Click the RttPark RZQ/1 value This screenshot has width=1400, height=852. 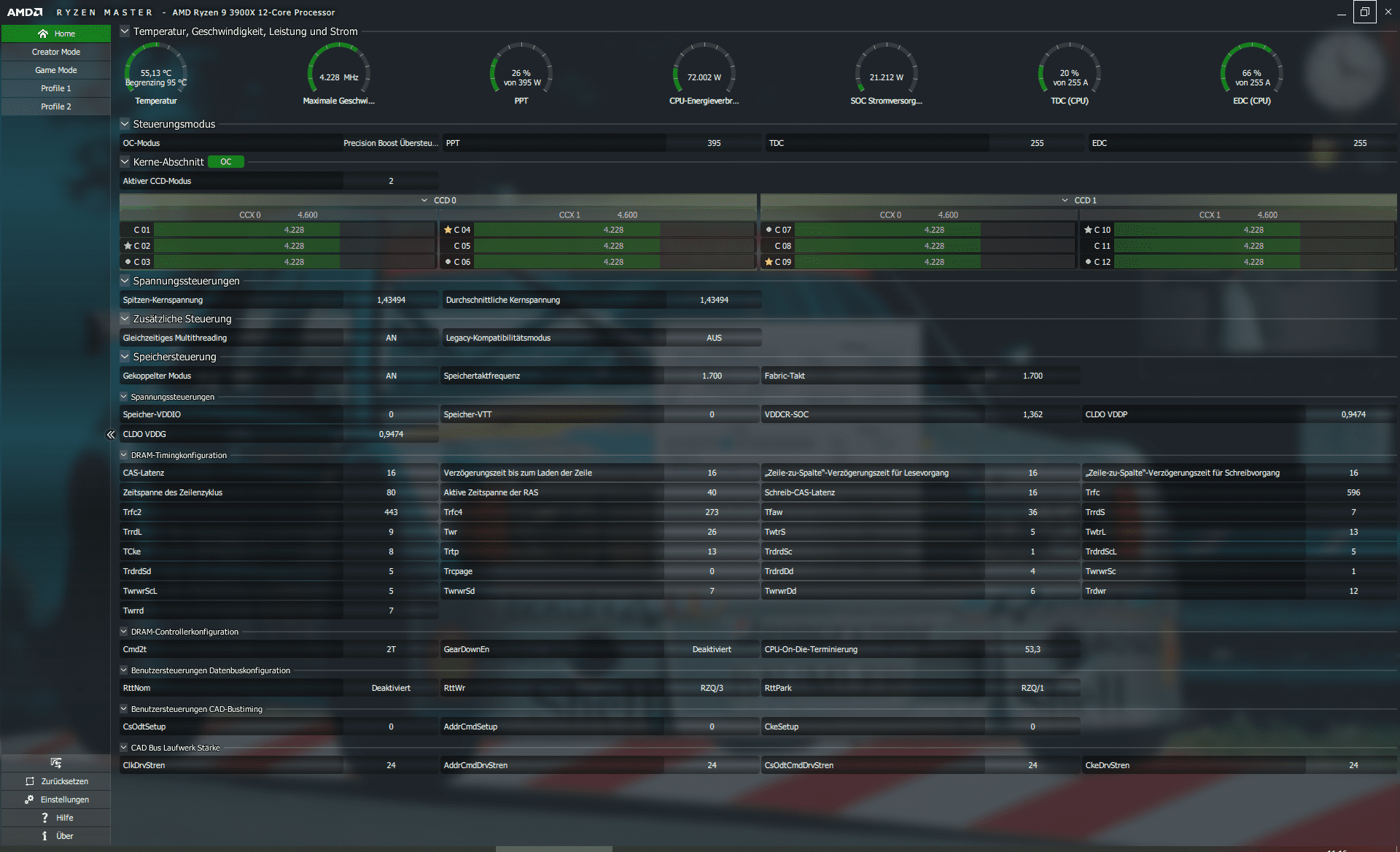pyautogui.click(x=1032, y=688)
